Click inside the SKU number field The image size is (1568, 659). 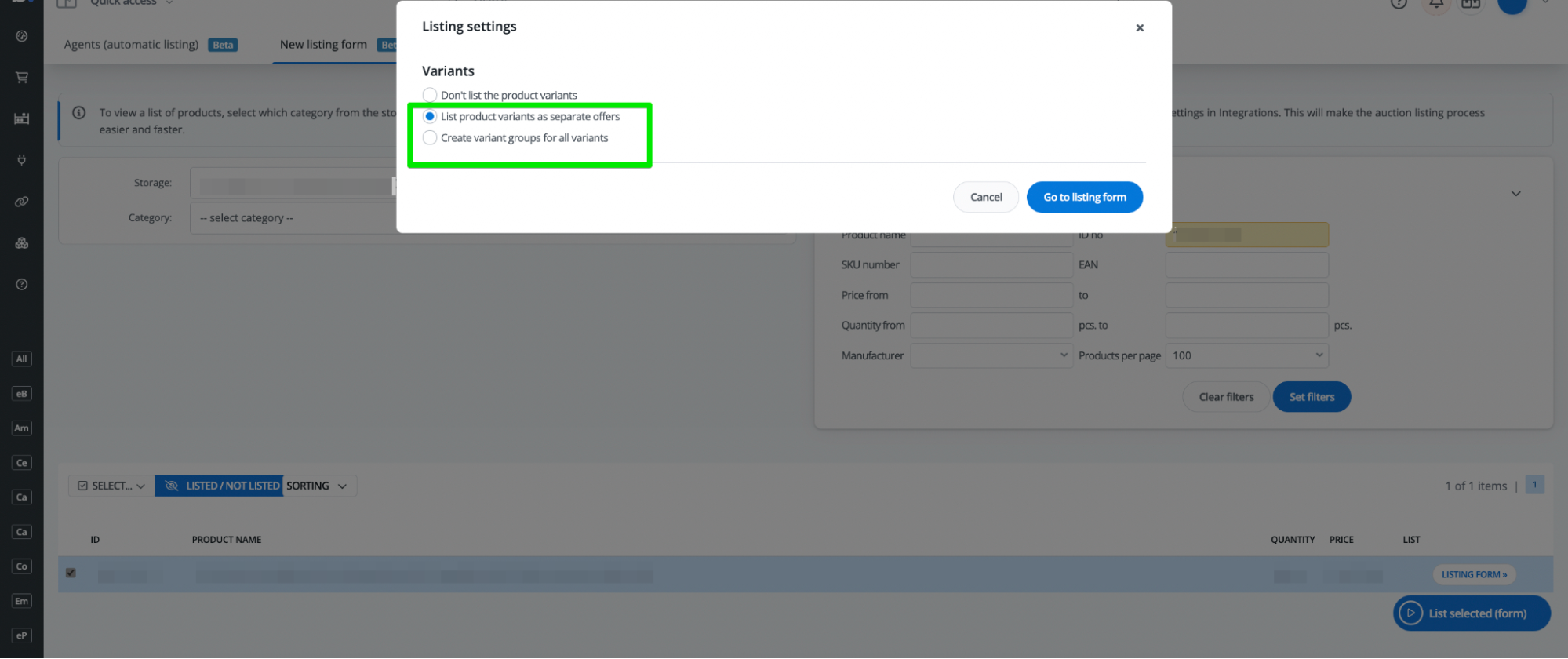[x=991, y=265]
